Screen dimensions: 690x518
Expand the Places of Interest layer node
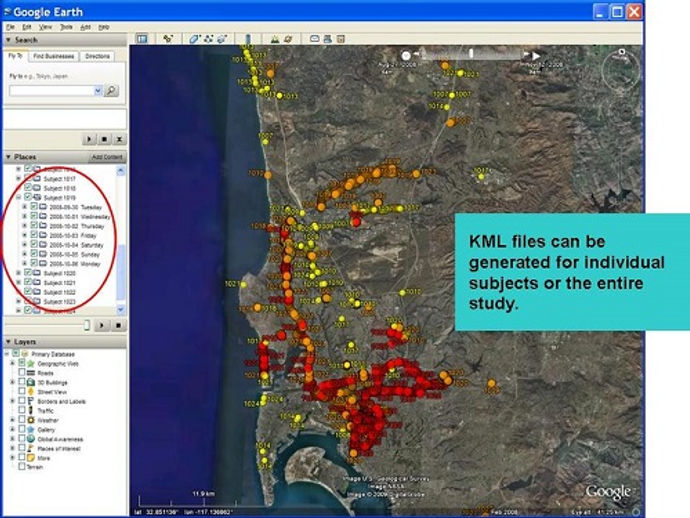tap(12, 448)
